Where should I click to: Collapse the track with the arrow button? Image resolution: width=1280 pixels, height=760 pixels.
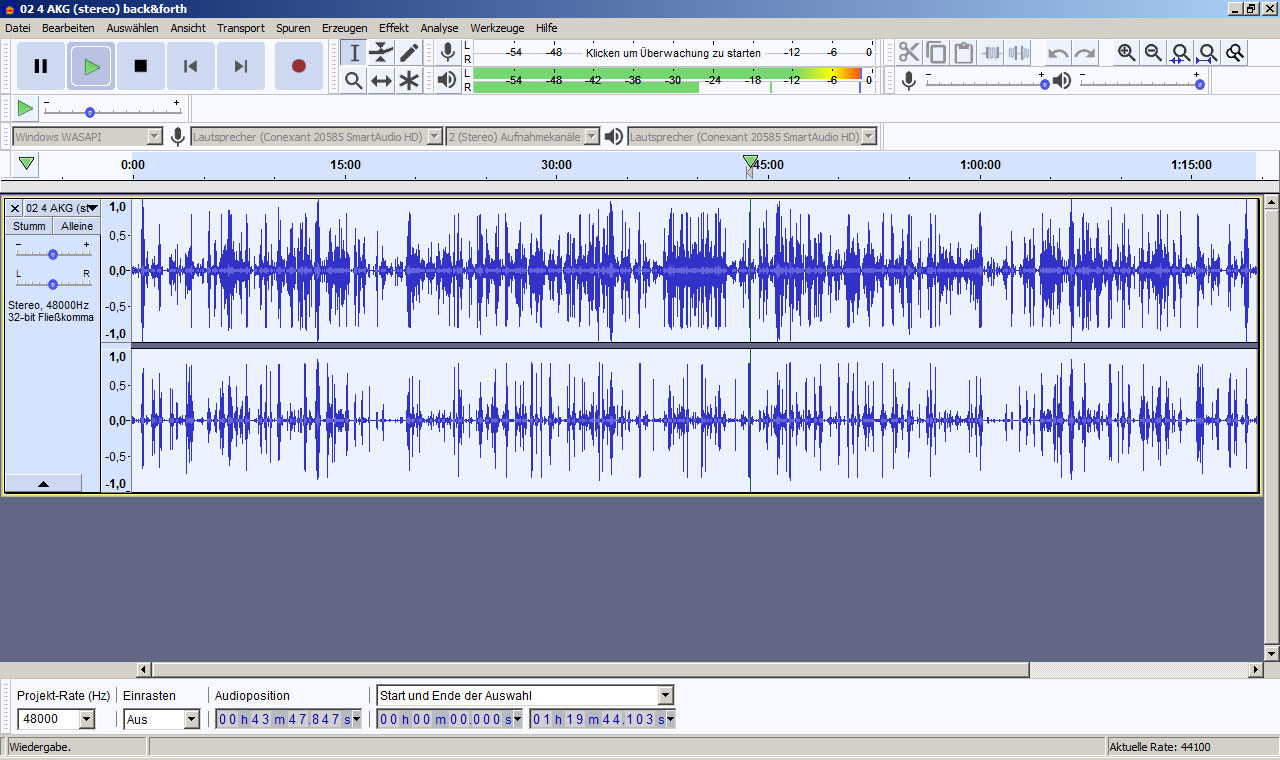click(x=44, y=483)
